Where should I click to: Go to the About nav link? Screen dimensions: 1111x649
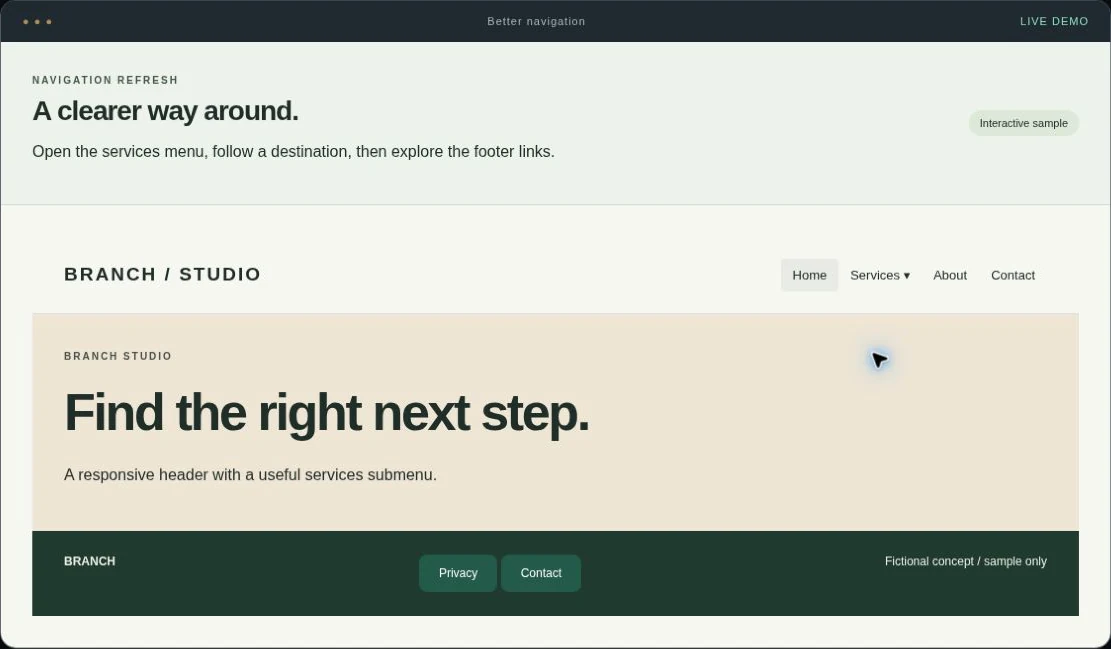tap(949, 275)
